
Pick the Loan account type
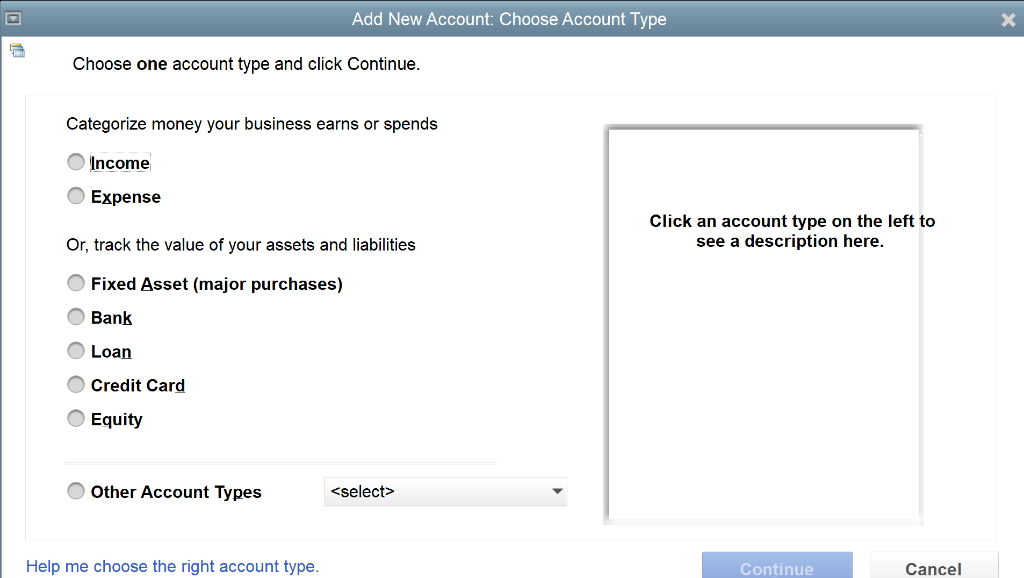coord(76,350)
